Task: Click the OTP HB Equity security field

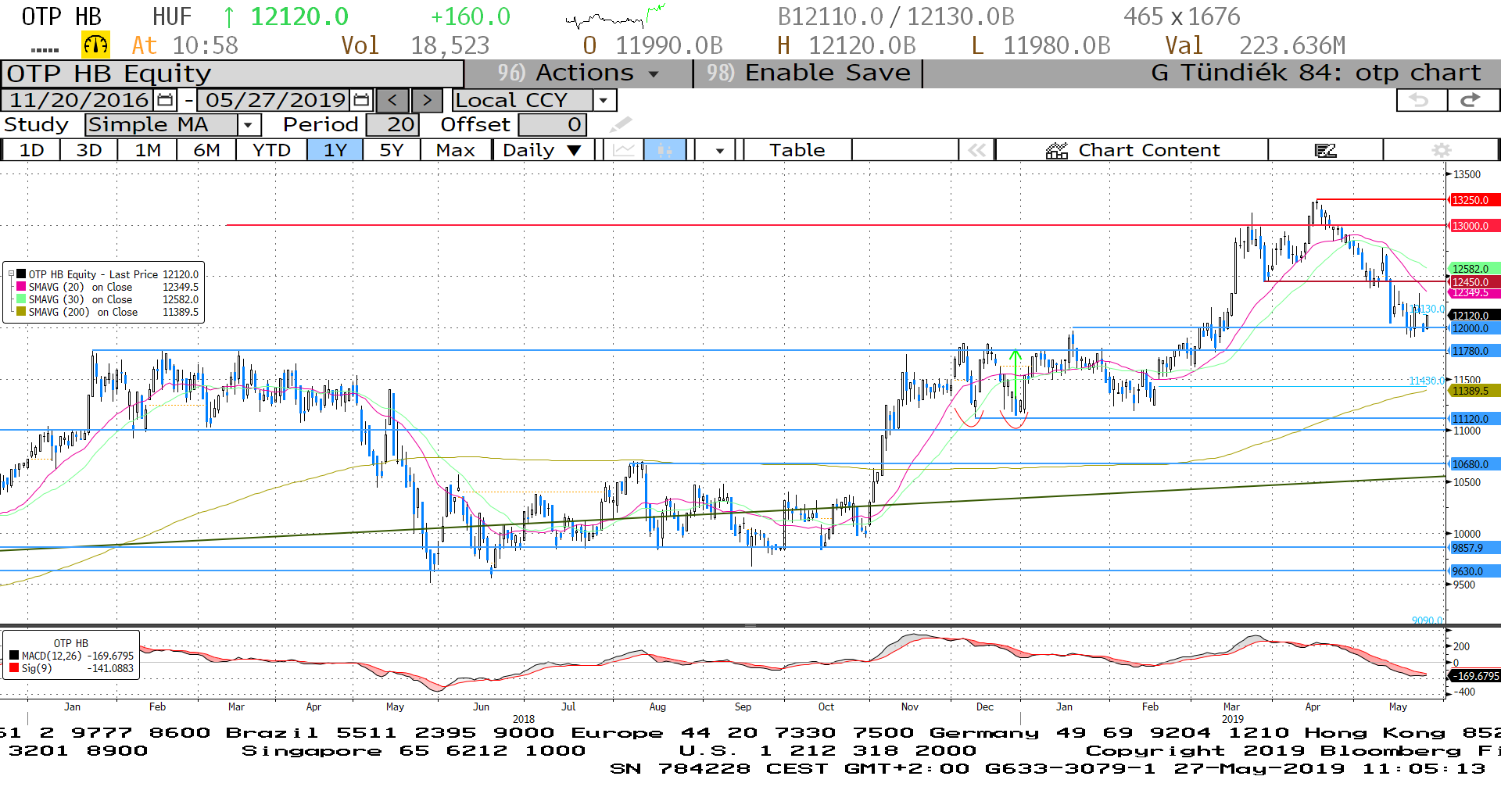Action: pyautogui.click(x=232, y=73)
